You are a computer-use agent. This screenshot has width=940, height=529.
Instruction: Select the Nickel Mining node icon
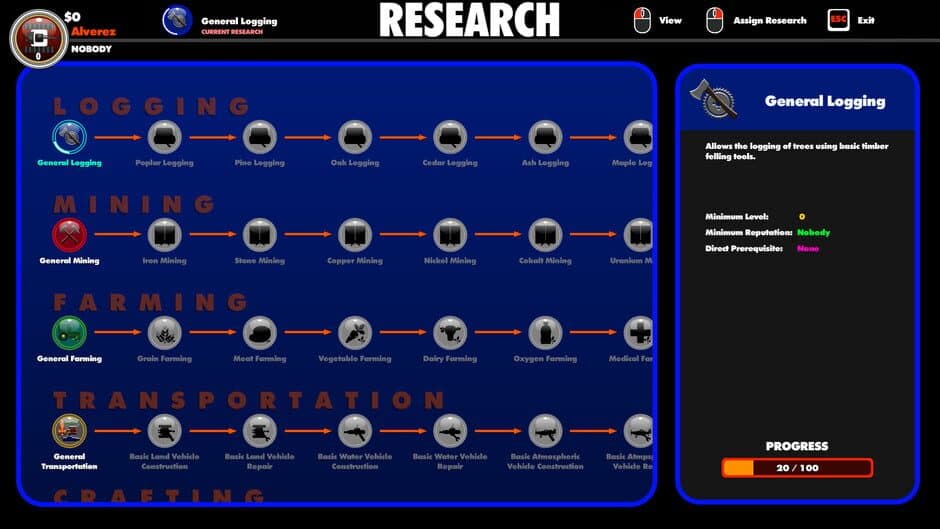pos(450,235)
